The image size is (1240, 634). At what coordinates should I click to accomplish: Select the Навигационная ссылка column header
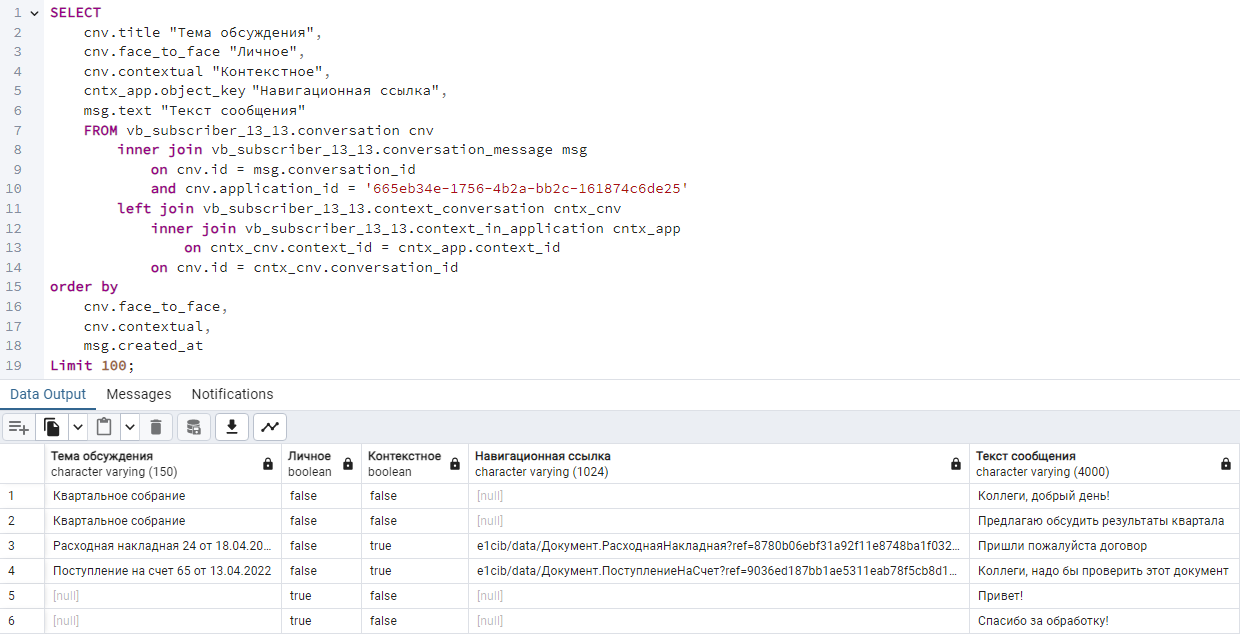click(719, 464)
